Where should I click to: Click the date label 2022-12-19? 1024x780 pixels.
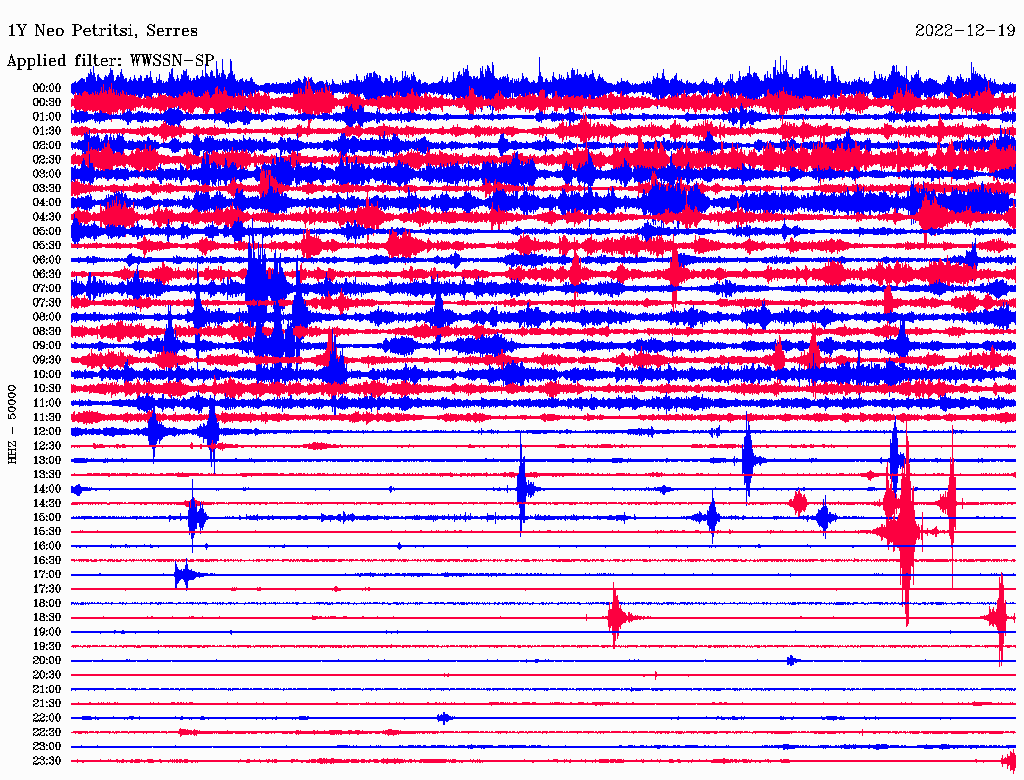(965, 30)
